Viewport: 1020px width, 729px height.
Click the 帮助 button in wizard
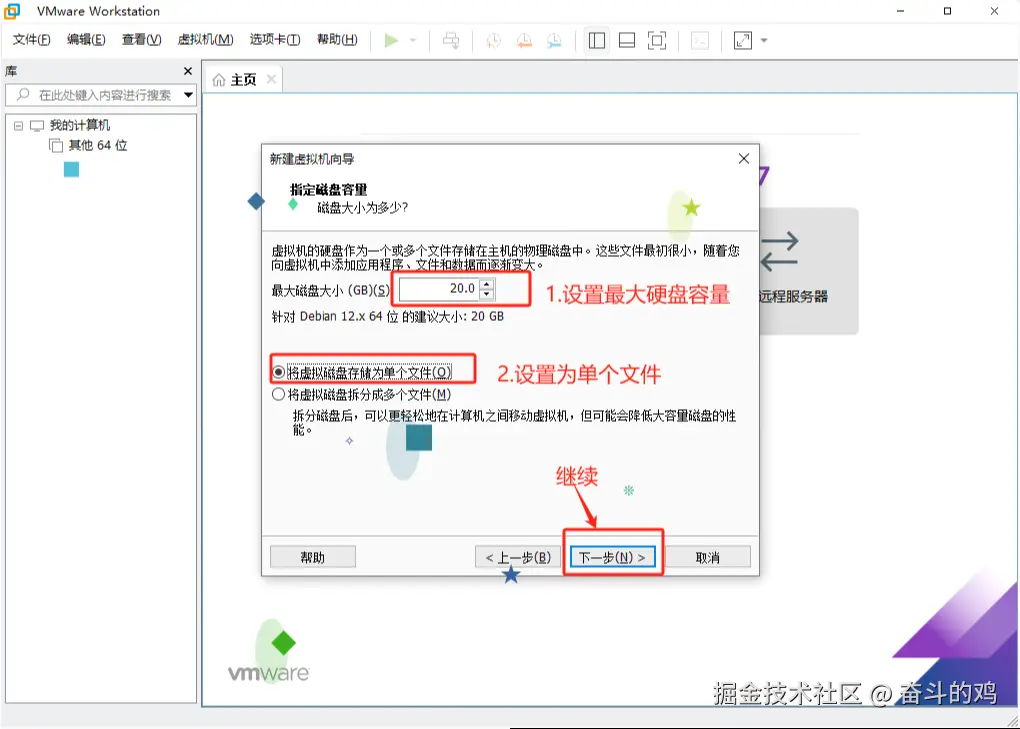click(x=313, y=557)
